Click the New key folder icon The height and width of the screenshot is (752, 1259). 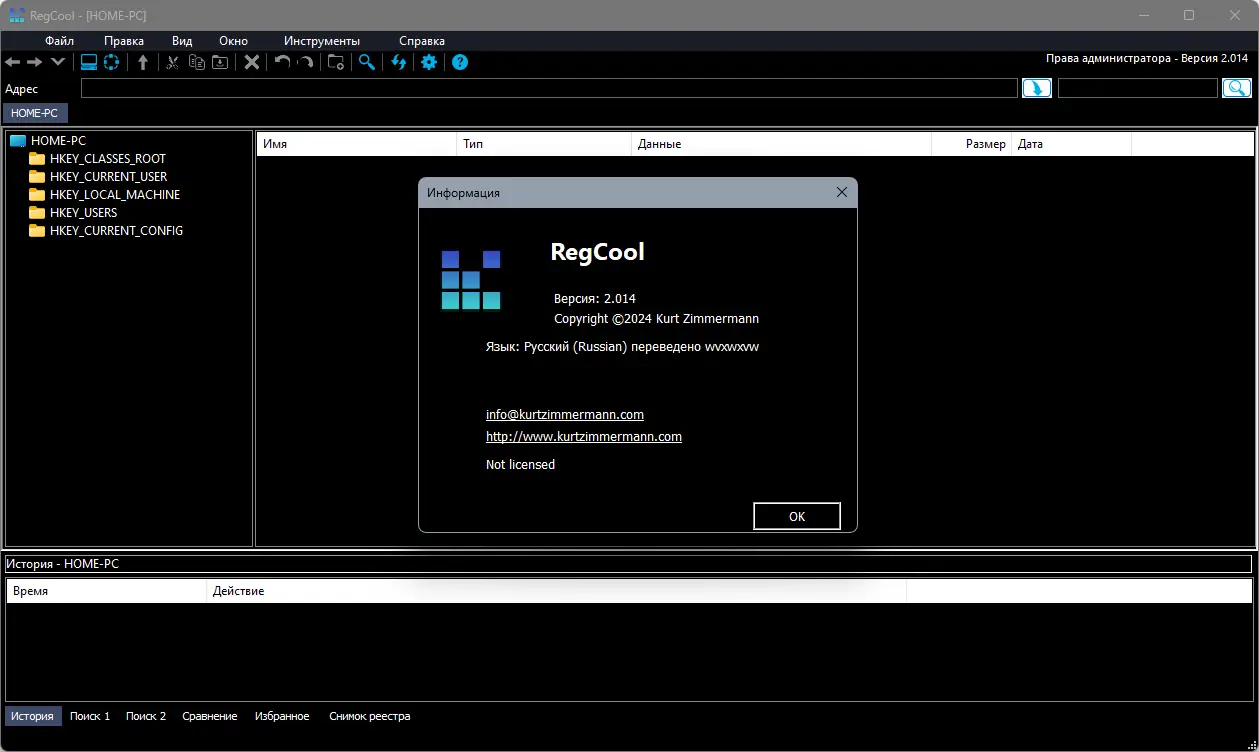336,62
